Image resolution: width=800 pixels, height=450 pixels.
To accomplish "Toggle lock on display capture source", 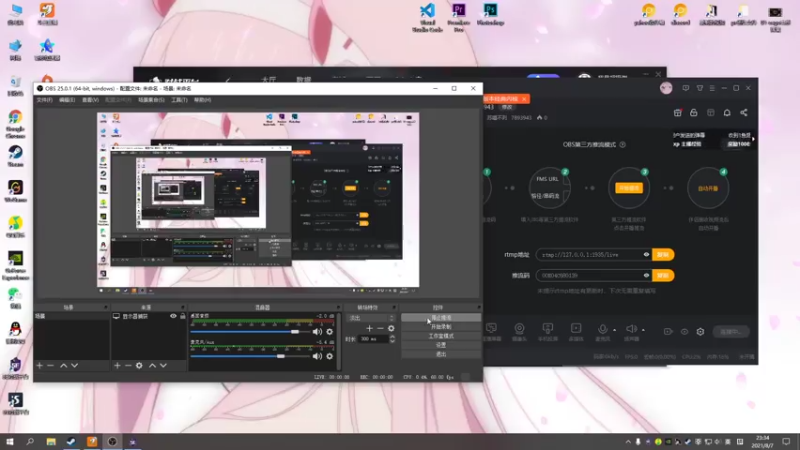I will pyautogui.click(x=183, y=316).
